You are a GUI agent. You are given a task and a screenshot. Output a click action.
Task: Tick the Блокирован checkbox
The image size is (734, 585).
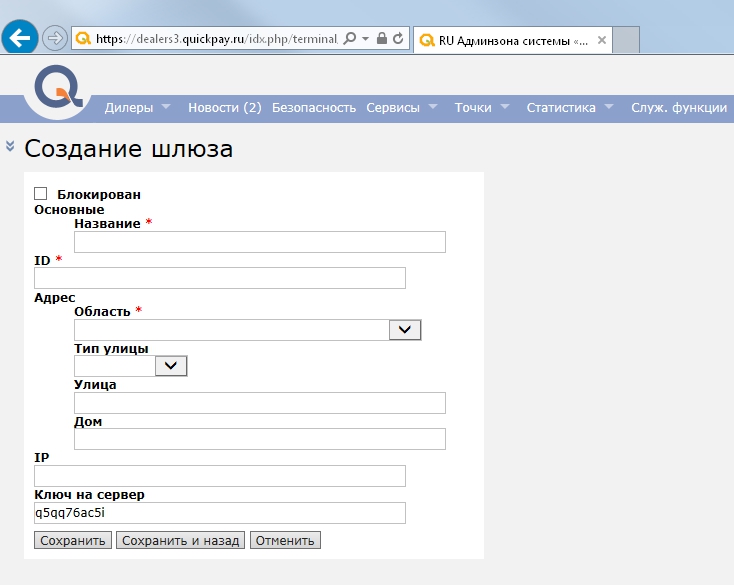41,194
